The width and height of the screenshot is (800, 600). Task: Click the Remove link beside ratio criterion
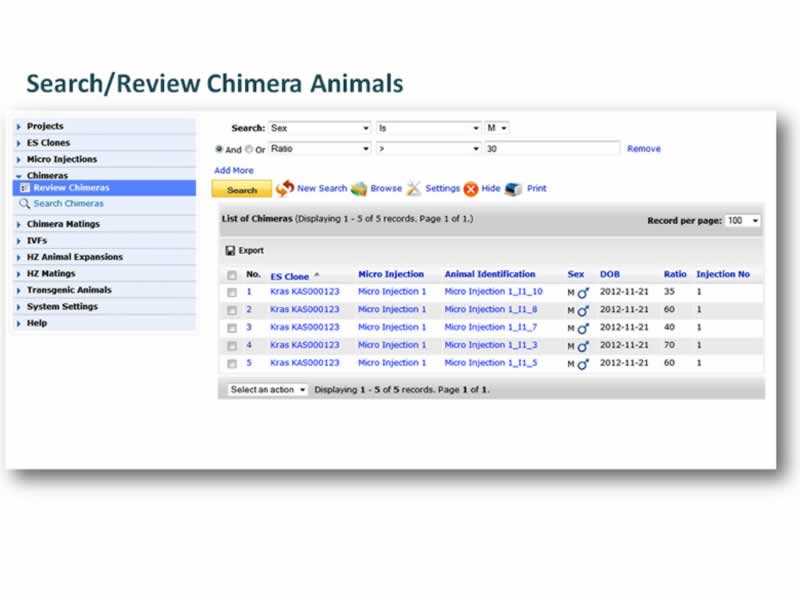tap(643, 149)
